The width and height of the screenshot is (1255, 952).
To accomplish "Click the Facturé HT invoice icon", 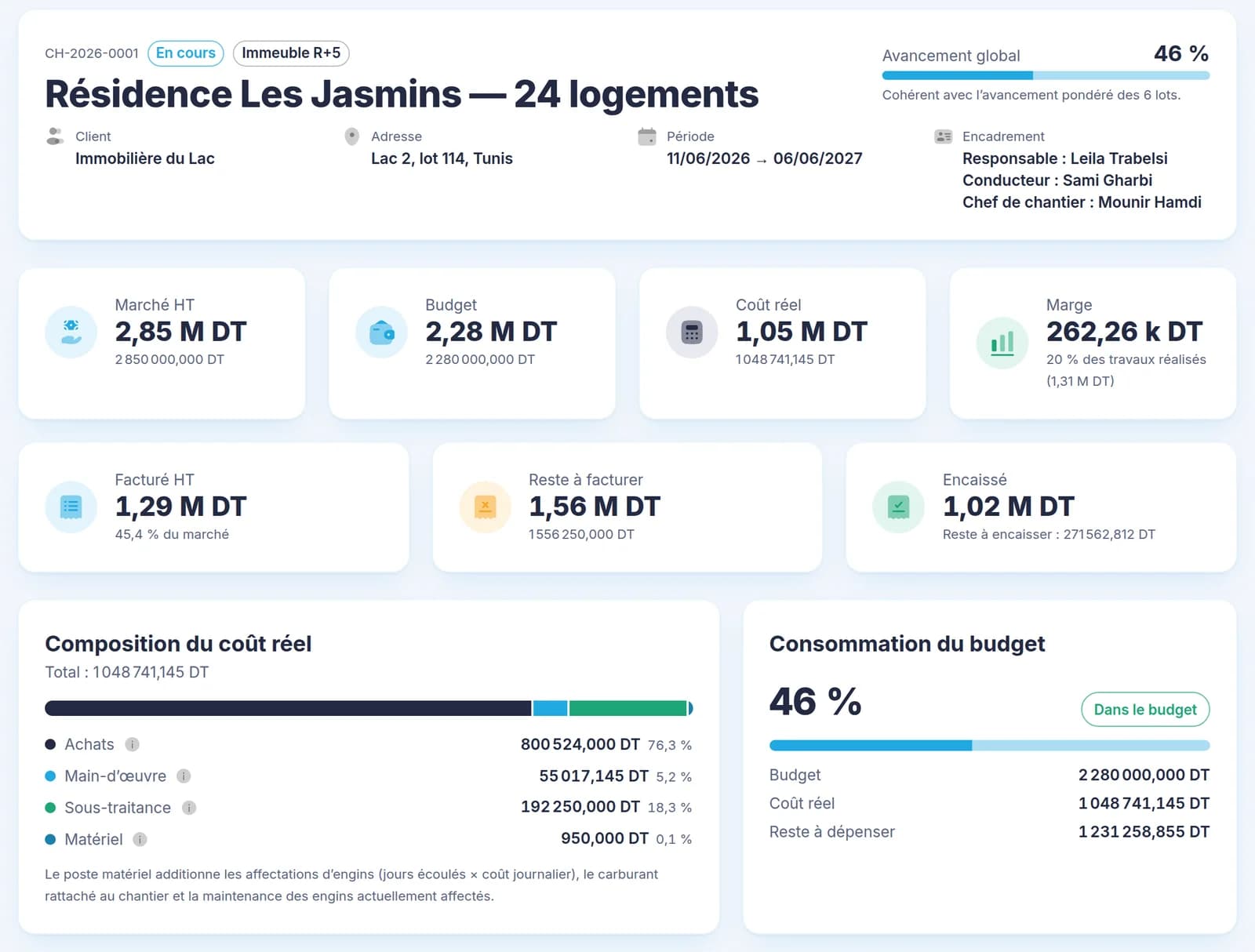I will [x=71, y=507].
